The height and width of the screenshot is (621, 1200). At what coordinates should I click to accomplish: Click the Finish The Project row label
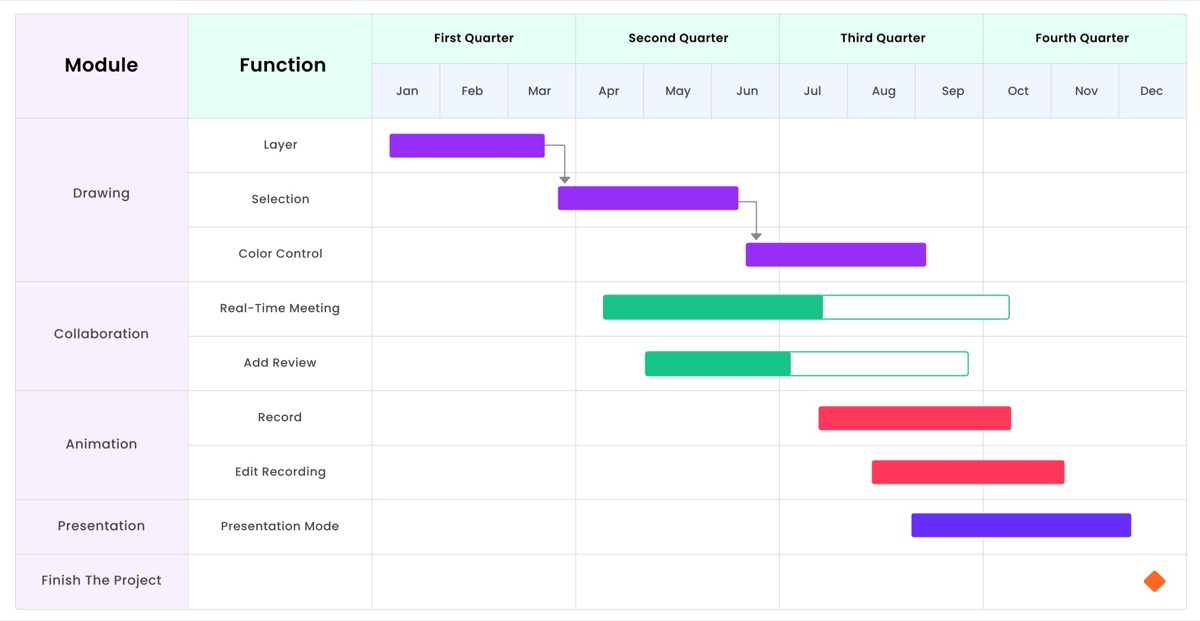[x=101, y=580]
